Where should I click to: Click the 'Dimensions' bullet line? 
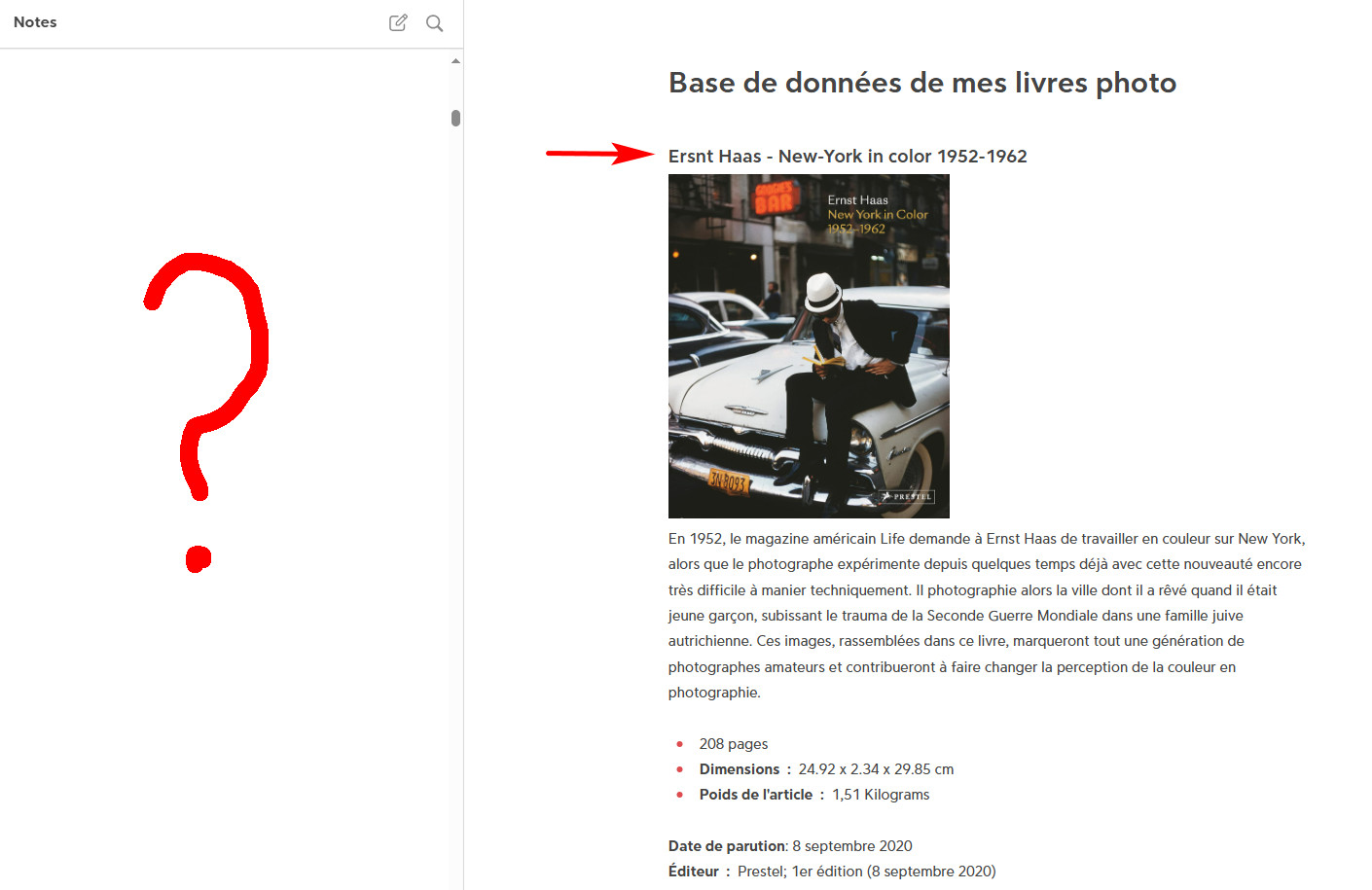tap(826, 769)
